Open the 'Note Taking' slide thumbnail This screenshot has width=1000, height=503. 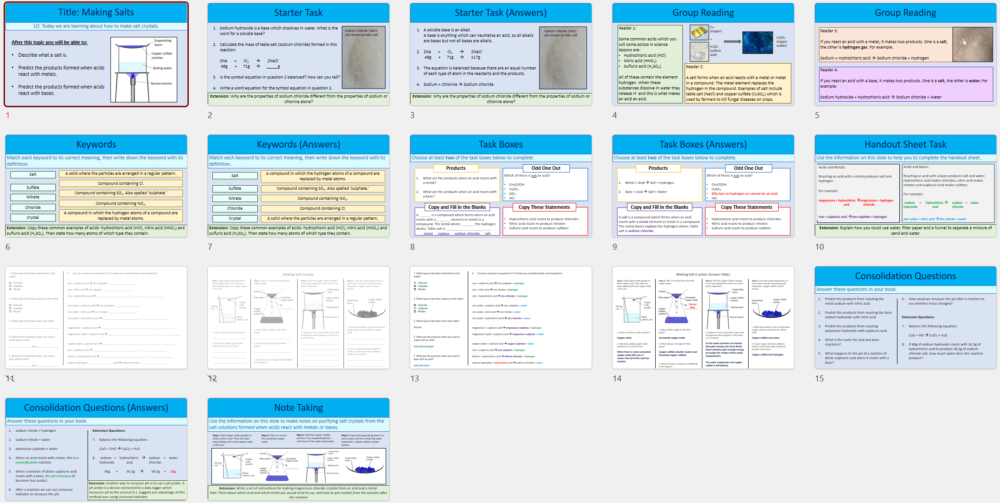[x=298, y=449]
